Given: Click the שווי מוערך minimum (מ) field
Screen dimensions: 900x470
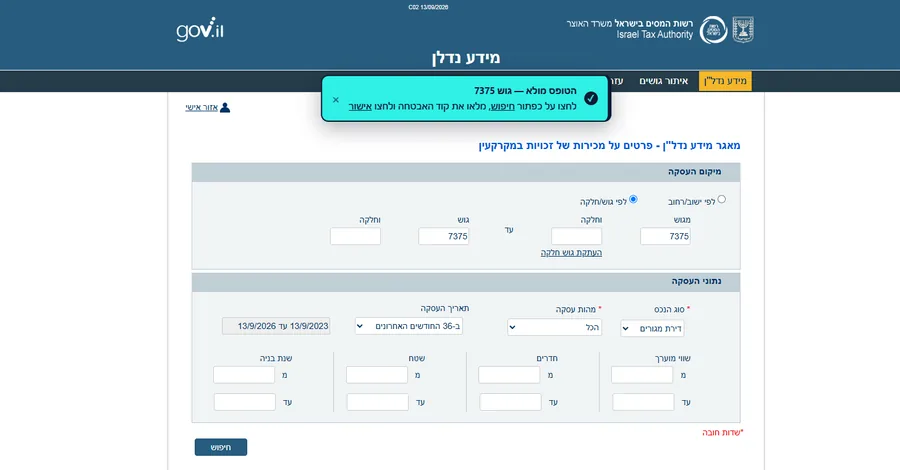Looking at the screenshot, I should pyautogui.click(x=642, y=375).
